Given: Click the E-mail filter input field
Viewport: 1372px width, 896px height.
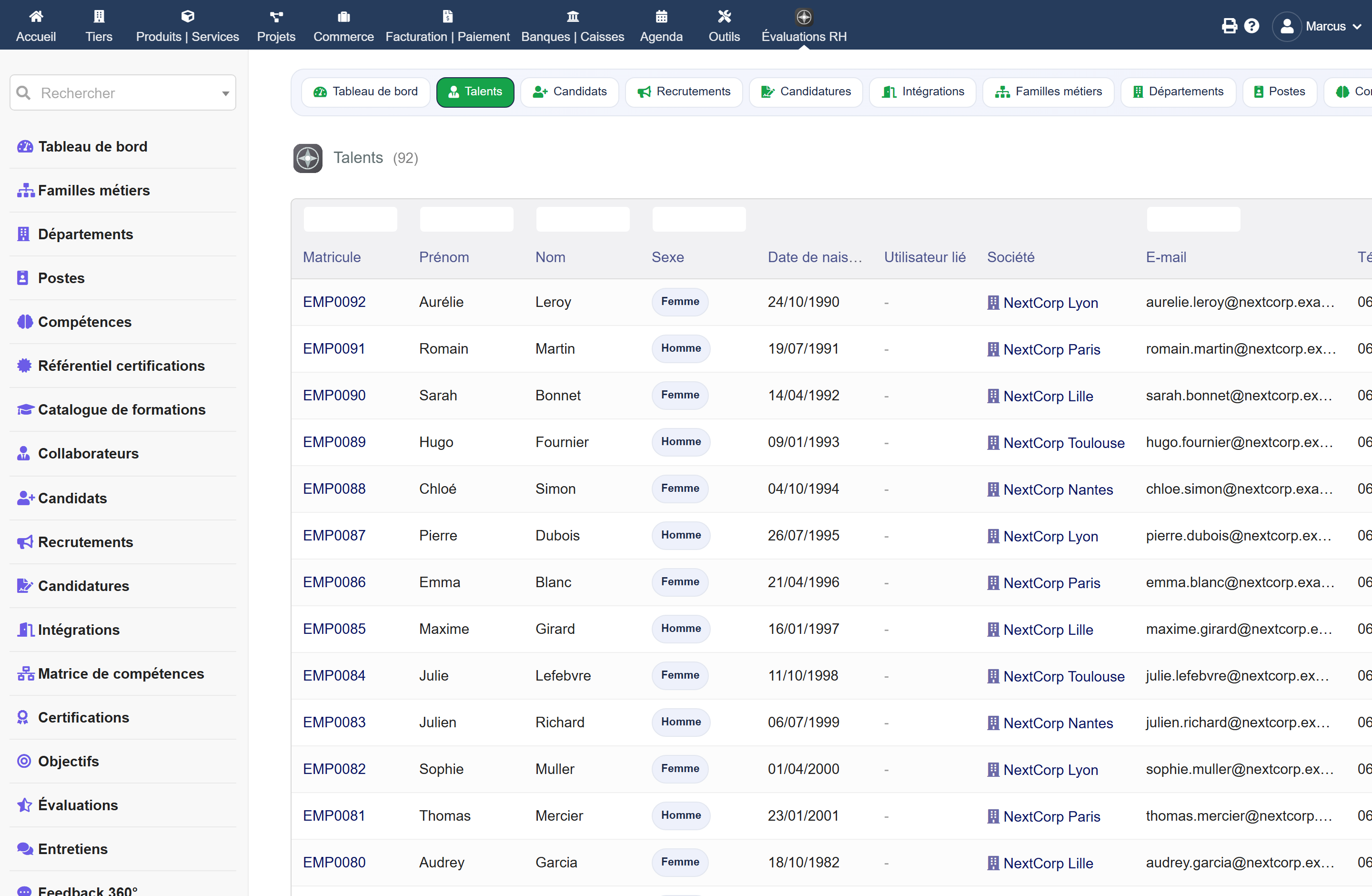Looking at the screenshot, I should pyautogui.click(x=1193, y=219).
